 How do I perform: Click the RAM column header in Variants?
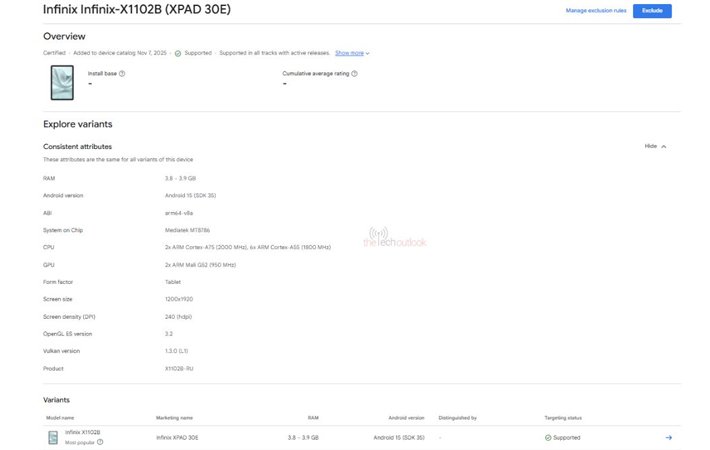313,418
